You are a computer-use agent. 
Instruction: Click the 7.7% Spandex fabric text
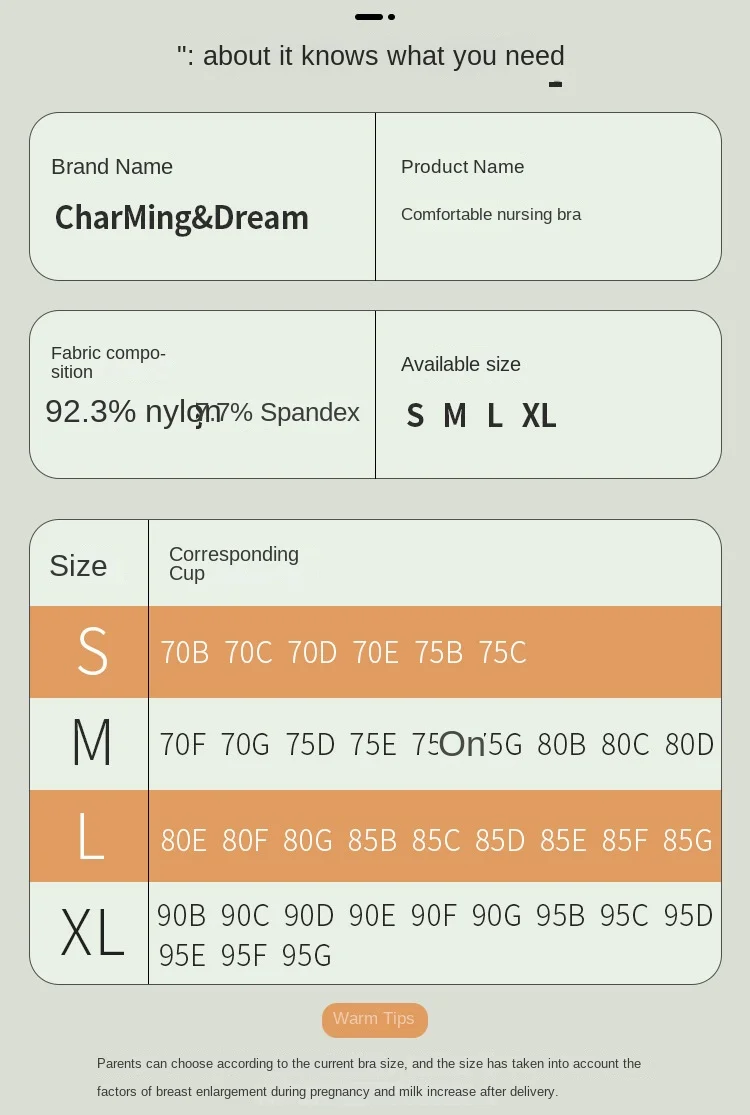pos(278,412)
